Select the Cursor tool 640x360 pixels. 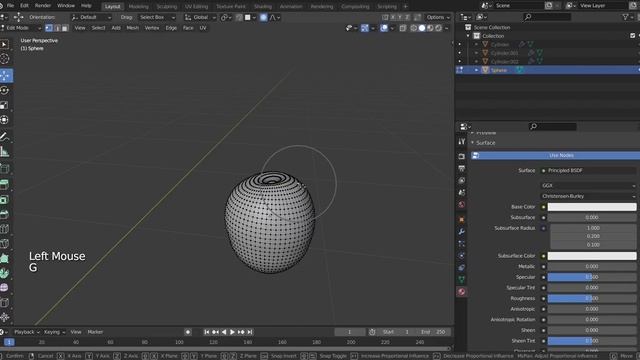click(x=5, y=59)
